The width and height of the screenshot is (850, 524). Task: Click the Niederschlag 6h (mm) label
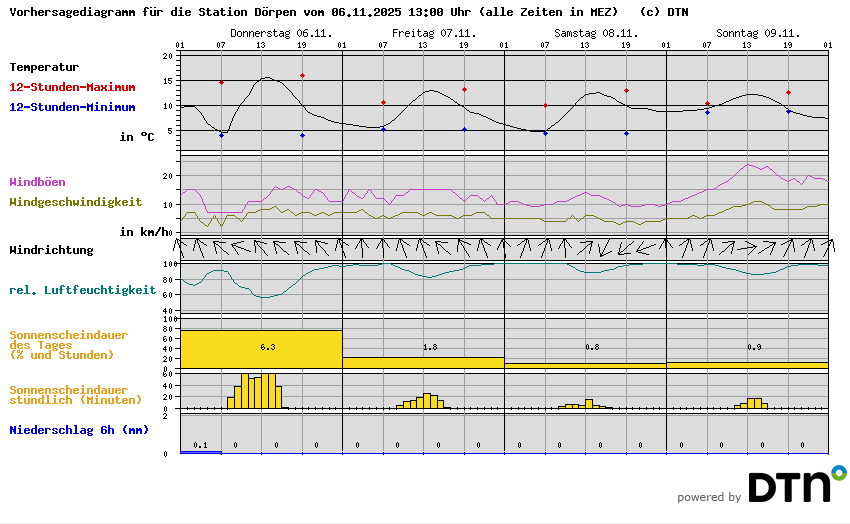point(79,430)
